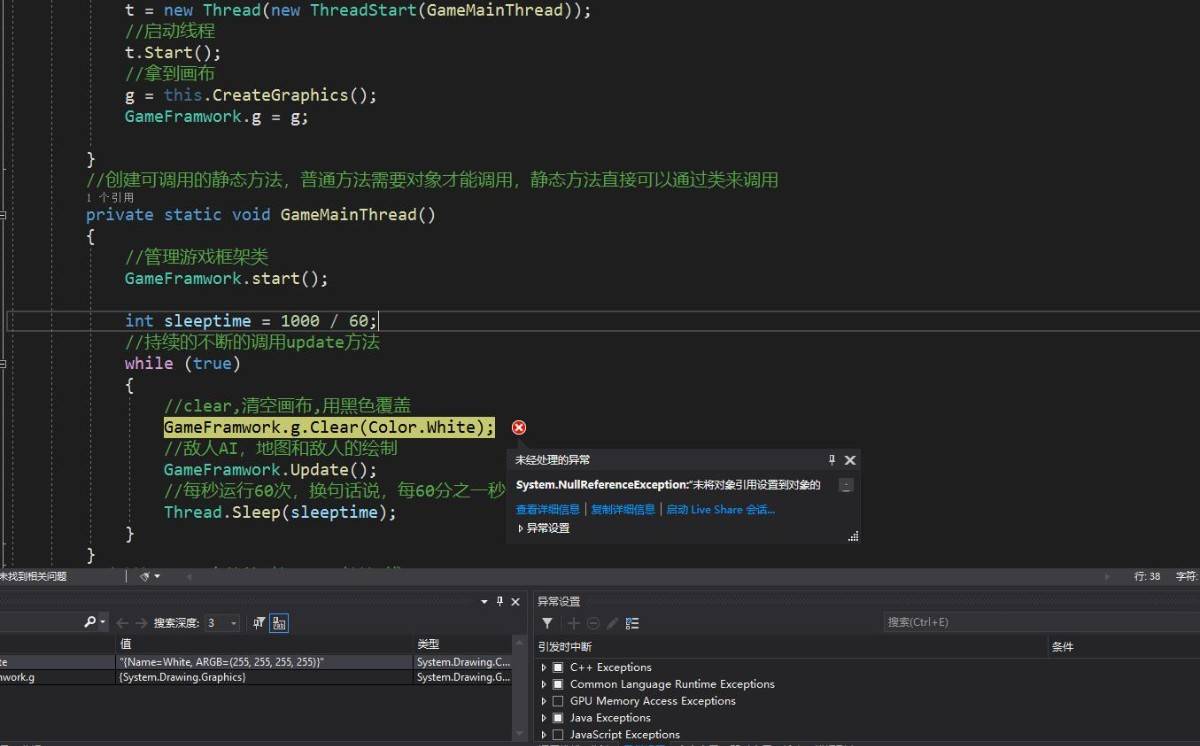
Task: Toggle the C++ Exceptions checkbox
Action: tap(558, 667)
